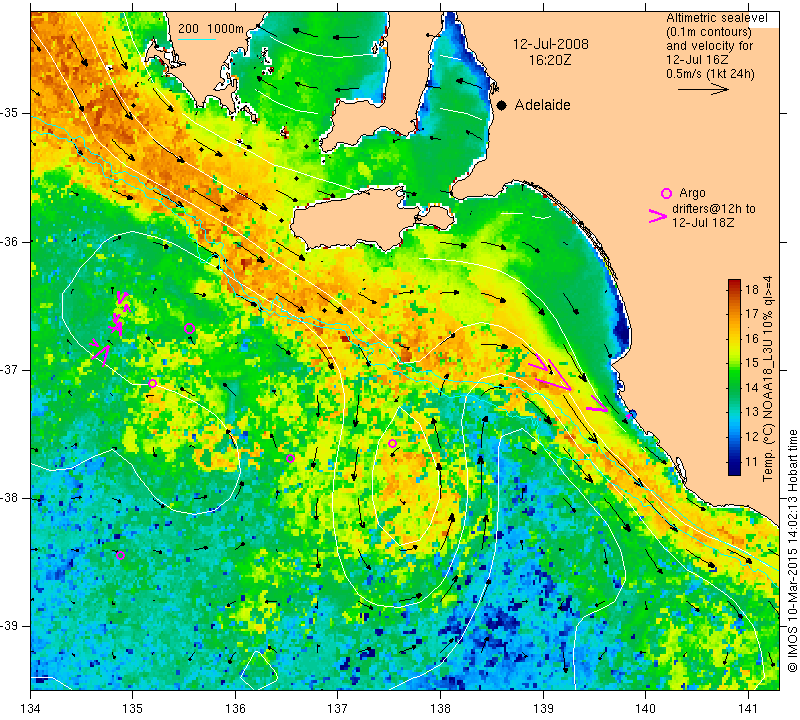This screenshot has width=800, height=720.
Task: Click the Argo float circle near 137.5E 37.6S
Action: [x=392, y=443]
